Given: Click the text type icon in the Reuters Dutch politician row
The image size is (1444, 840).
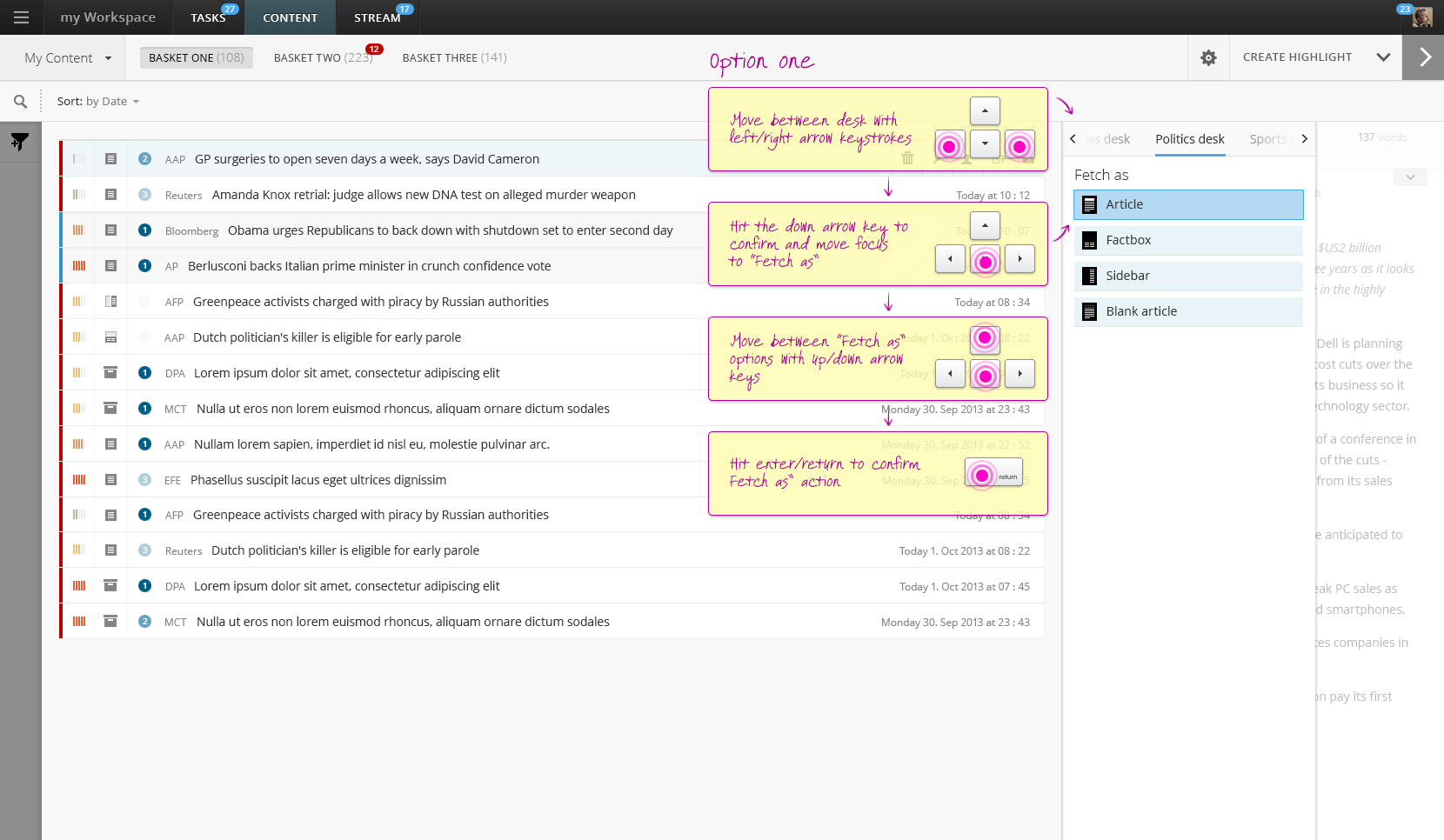Looking at the screenshot, I should 110,550.
